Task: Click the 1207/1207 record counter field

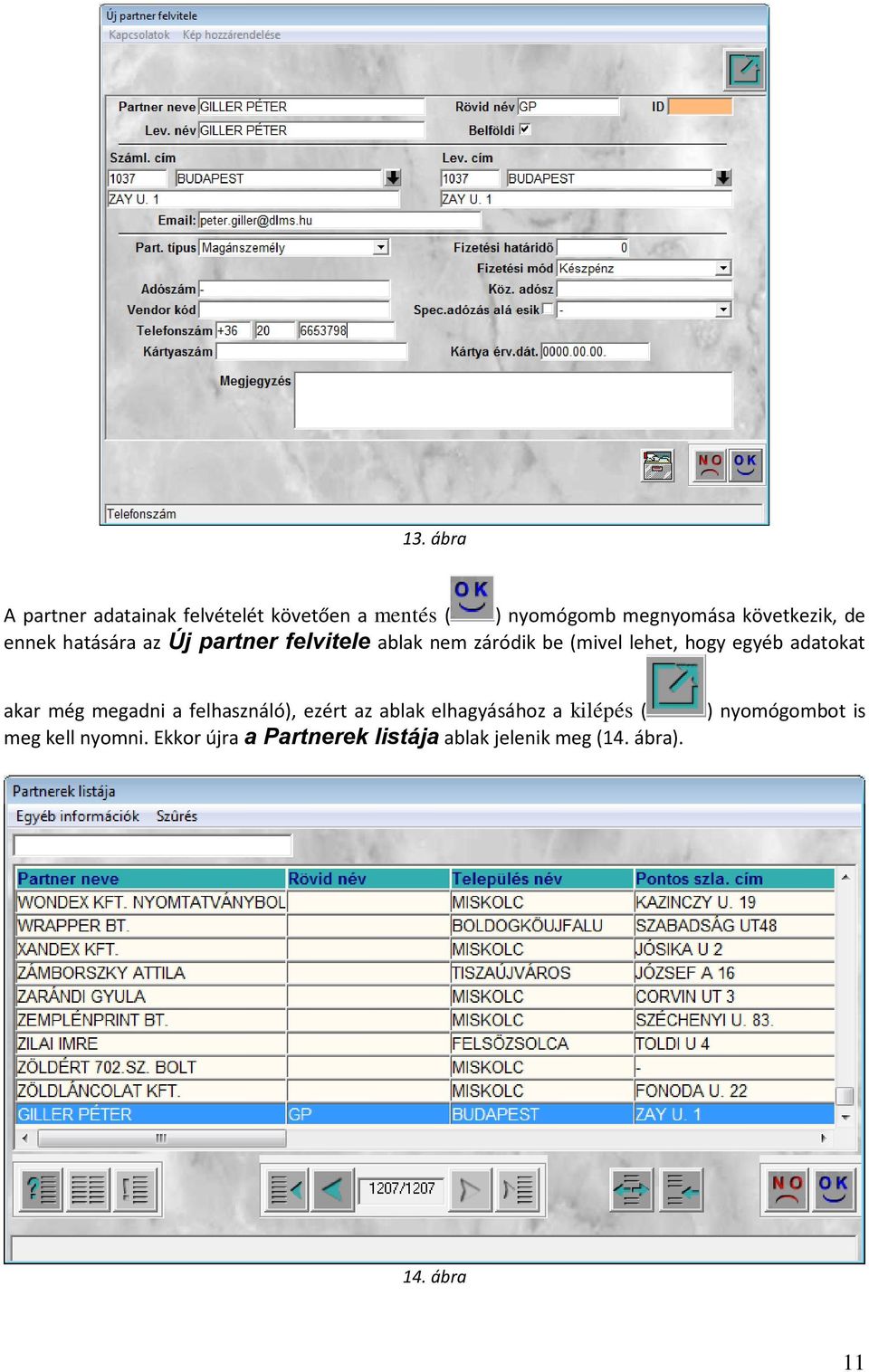Action: pyautogui.click(x=402, y=1188)
